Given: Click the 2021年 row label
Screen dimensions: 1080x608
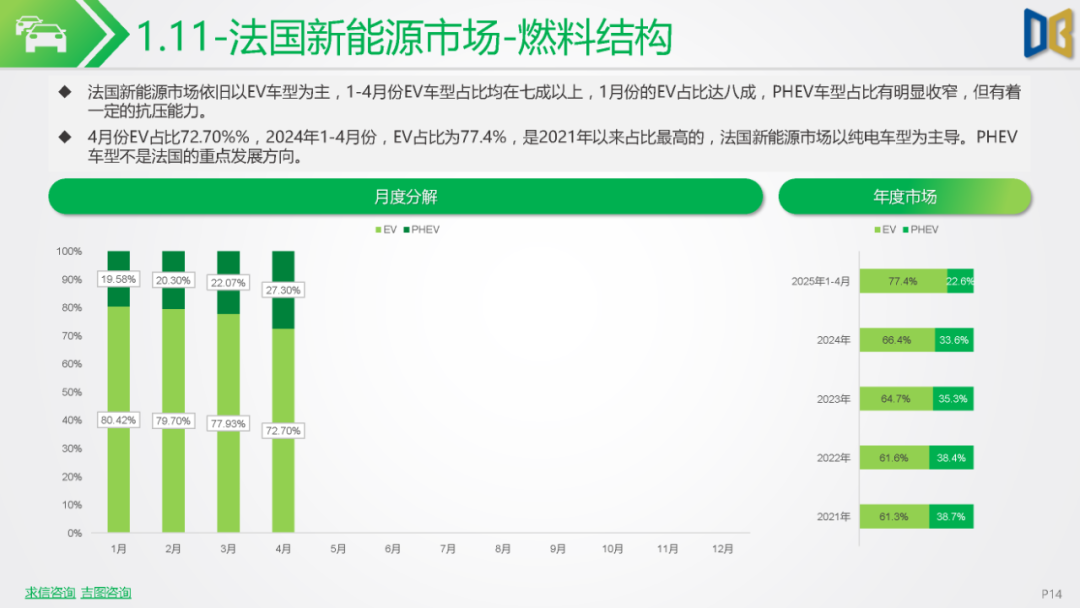Looking at the screenshot, I should 833,516.
